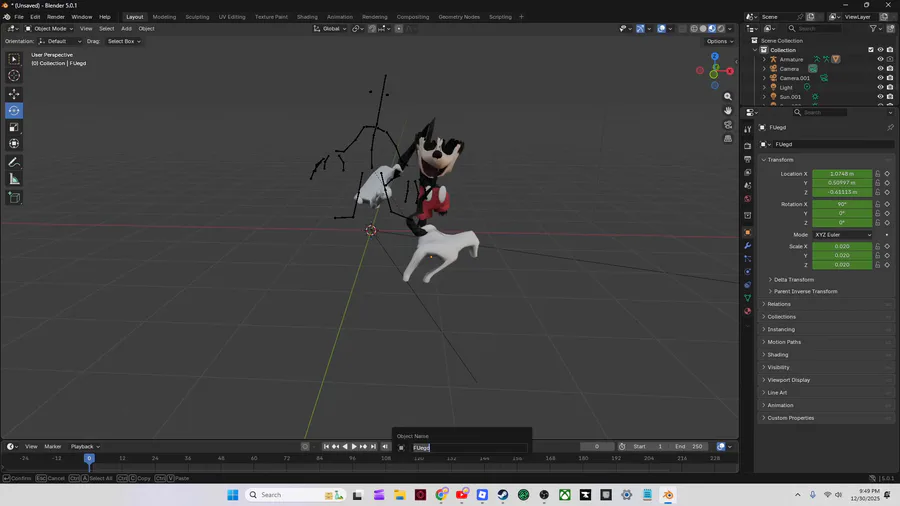Image resolution: width=900 pixels, height=506 pixels.
Task: Open the Tool properties tab
Action: 747,129
